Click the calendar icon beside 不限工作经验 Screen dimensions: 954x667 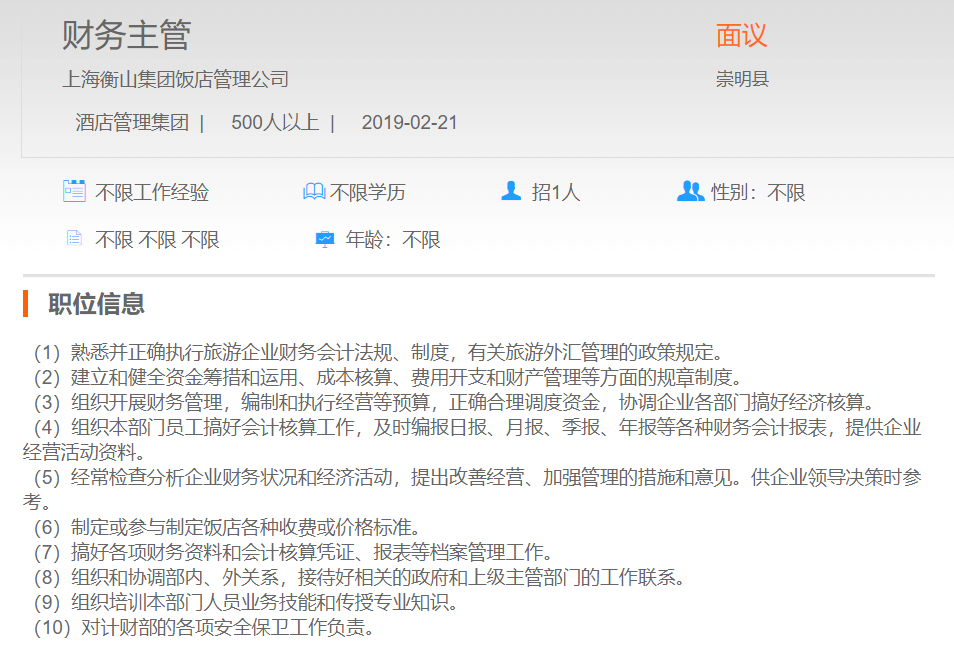tap(74, 191)
